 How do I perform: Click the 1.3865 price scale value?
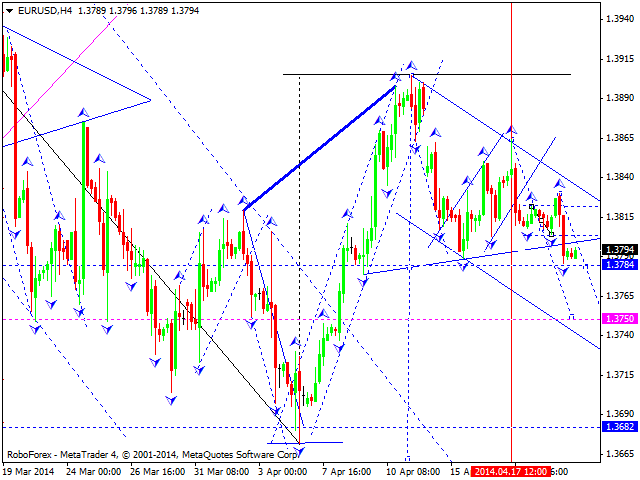pyautogui.click(x=620, y=138)
